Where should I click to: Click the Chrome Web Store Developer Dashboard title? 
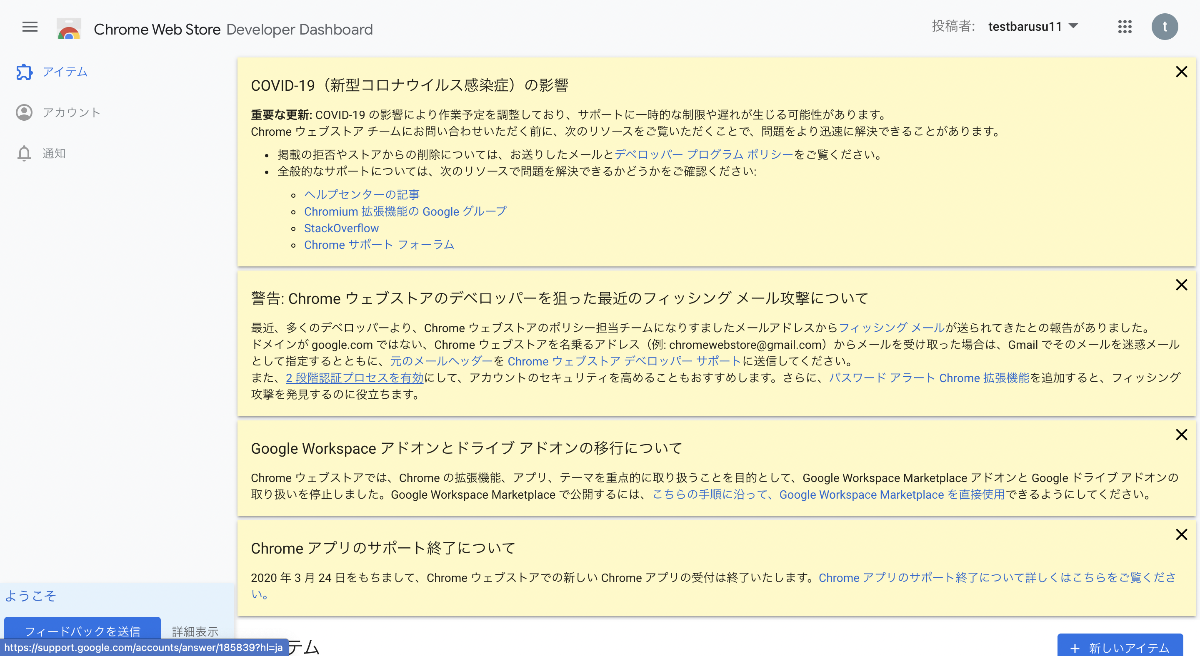(x=233, y=29)
